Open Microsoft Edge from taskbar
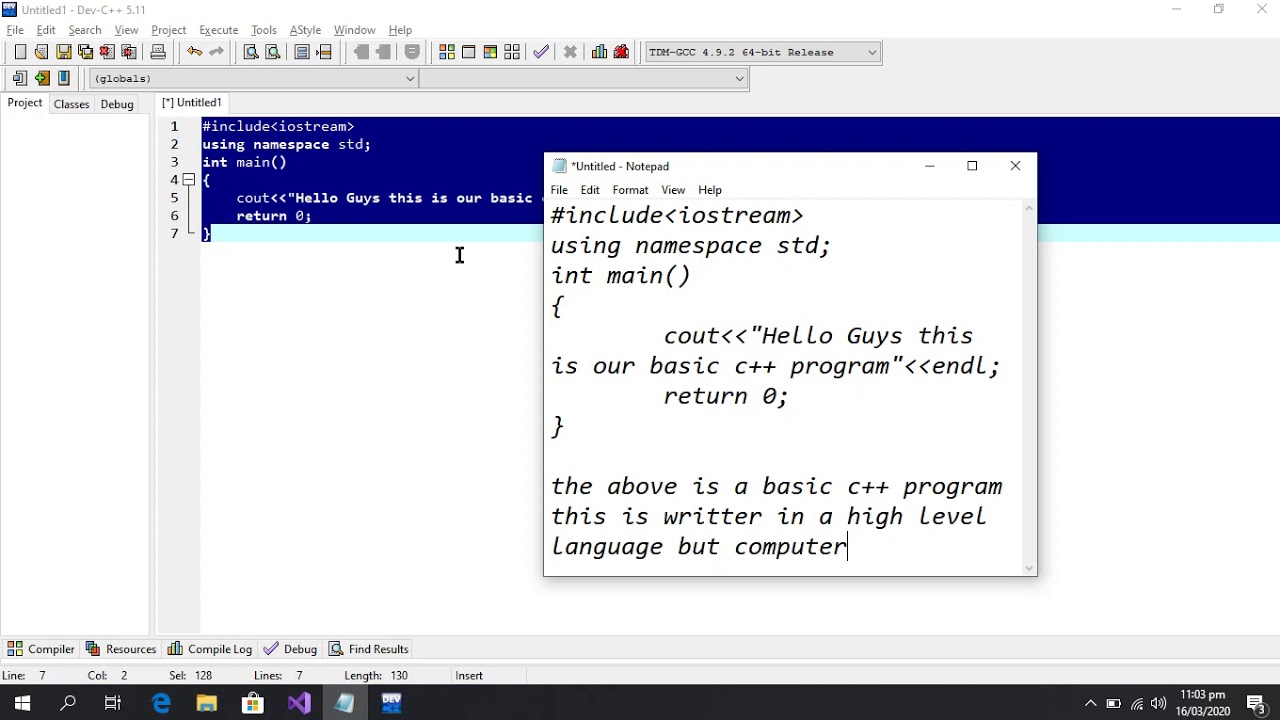This screenshot has height=720, width=1280. click(x=160, y=703)
